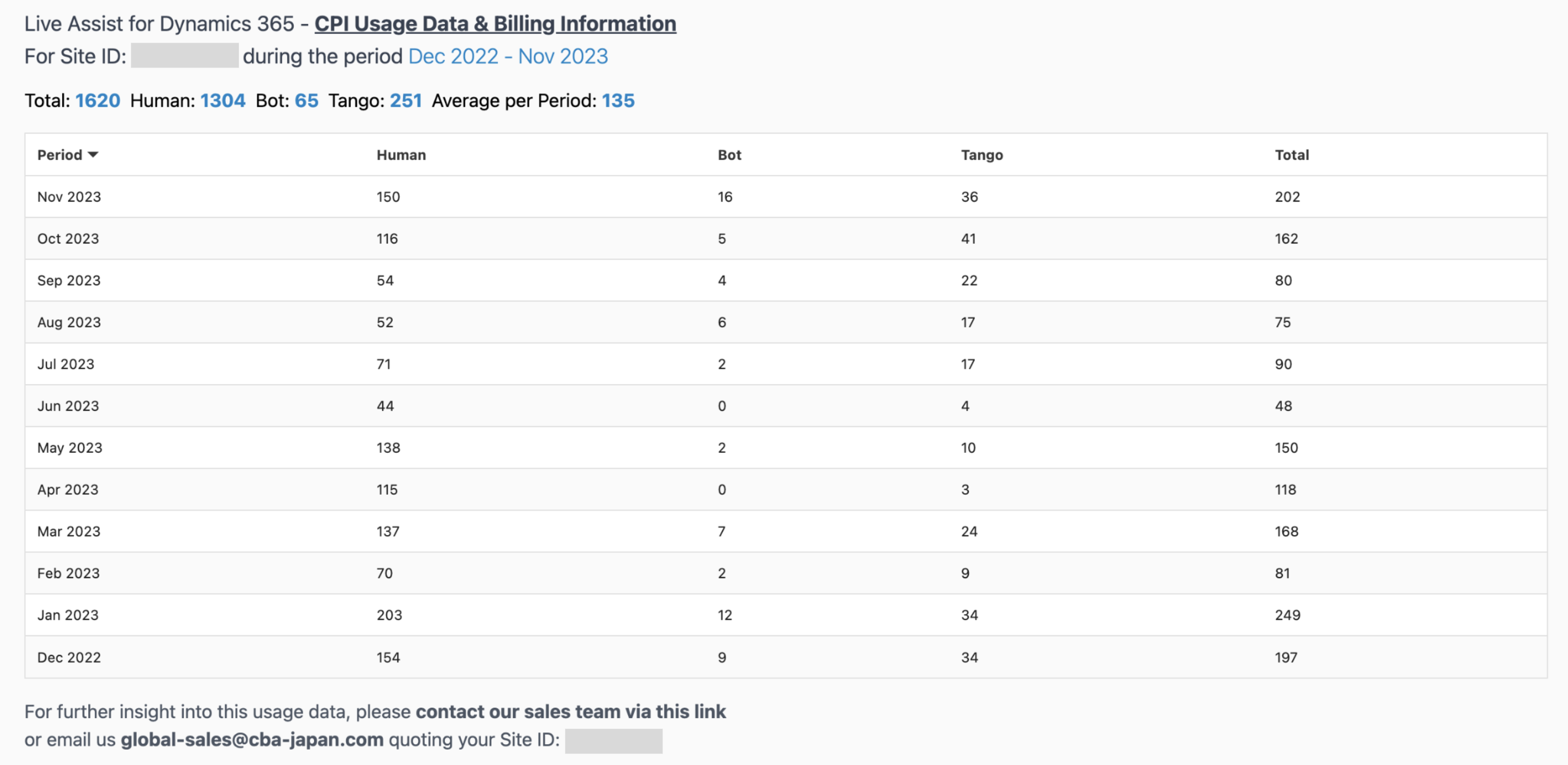Click Jan 2023 Total value 249
Screen dimensions: 1568x765
(1287, 615)
